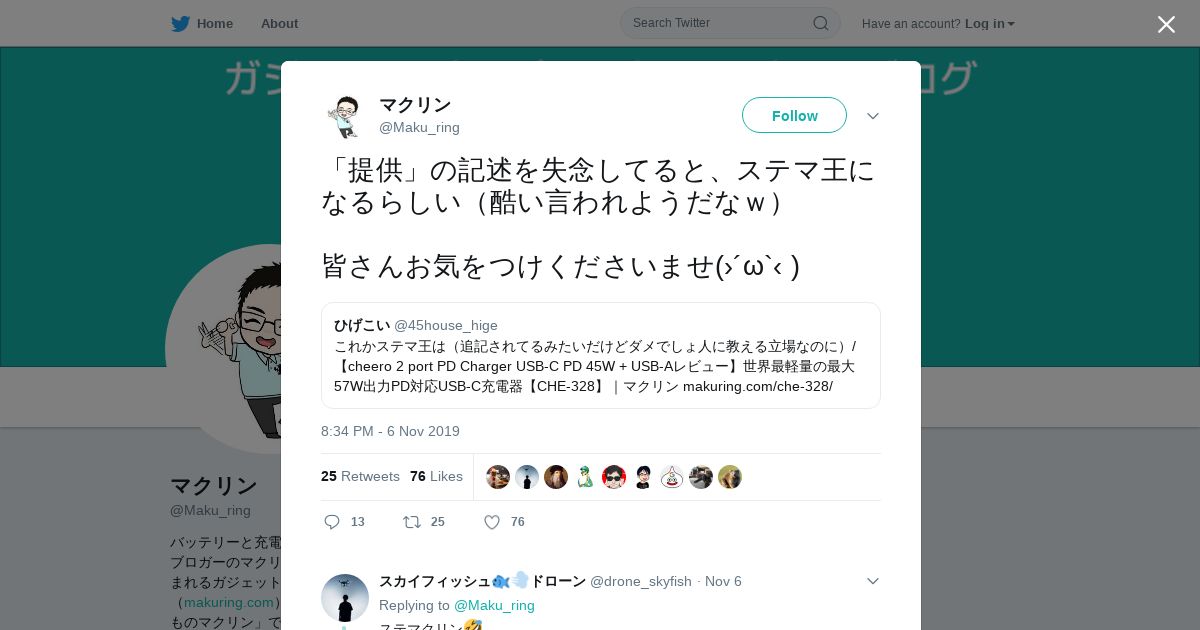Click the Twitter bird Home icon

[180, 23]
